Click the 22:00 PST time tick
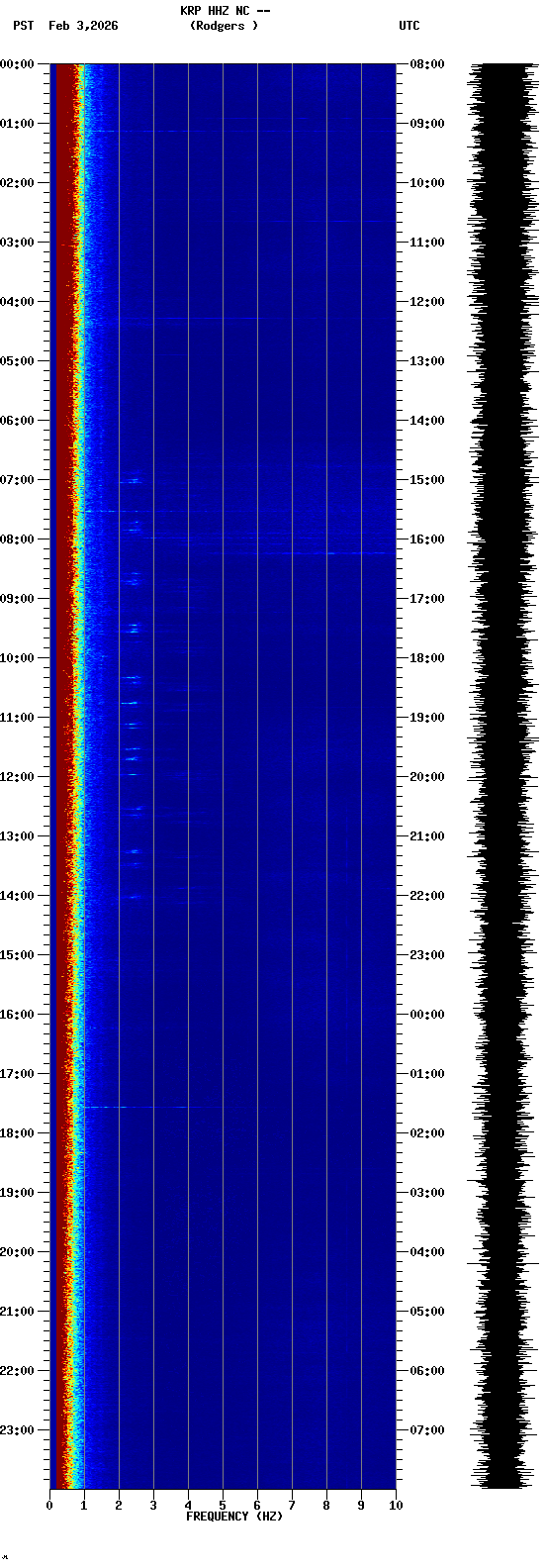This screenshot has height=1568, width=546. [x=18, y=1371]
